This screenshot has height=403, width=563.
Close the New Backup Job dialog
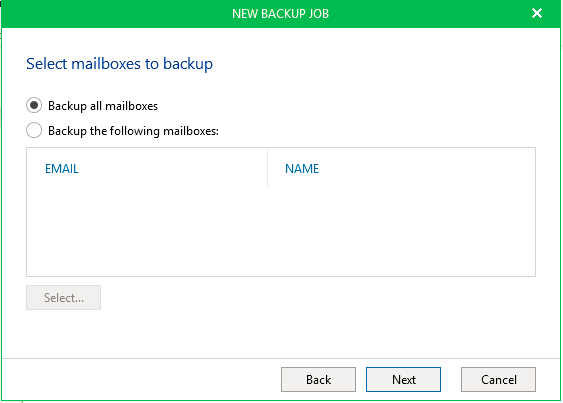click(536, 13)
